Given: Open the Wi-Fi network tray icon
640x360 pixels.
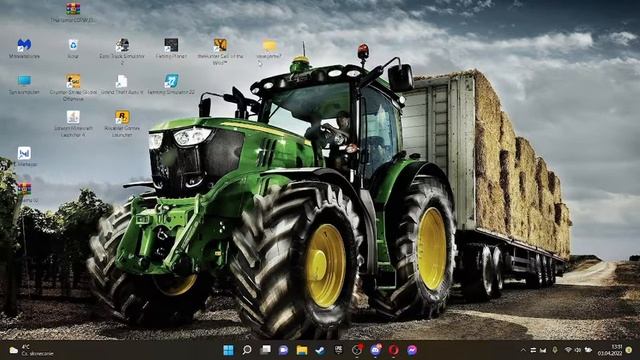Looking at the screenshot, I should click(x=568, y=350).
